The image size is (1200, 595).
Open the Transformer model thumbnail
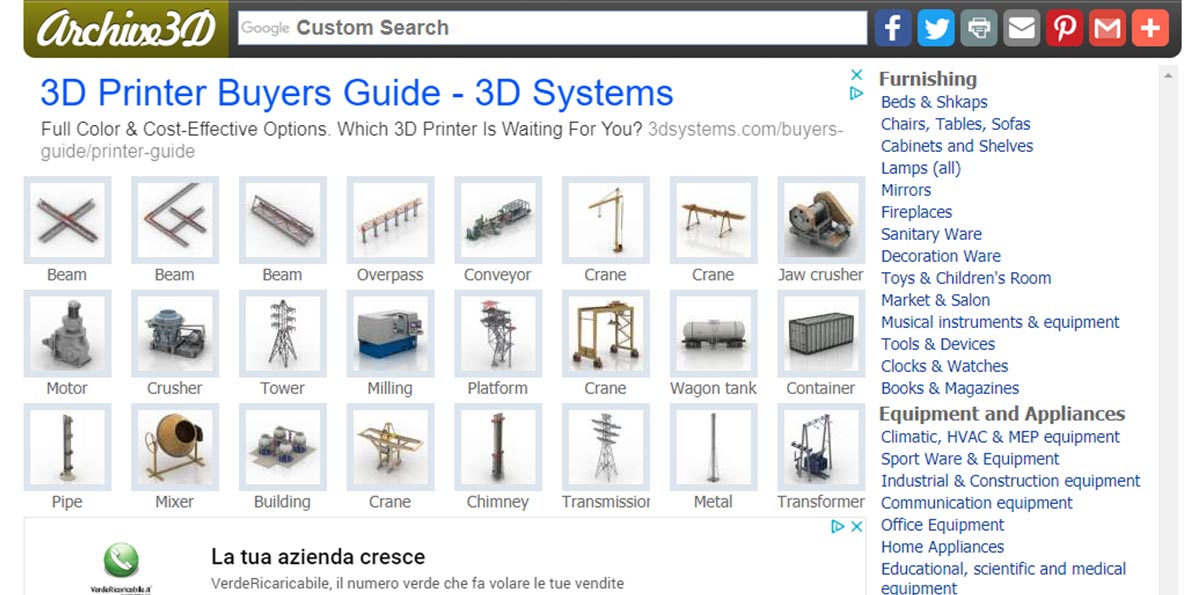tap(820, 447)
